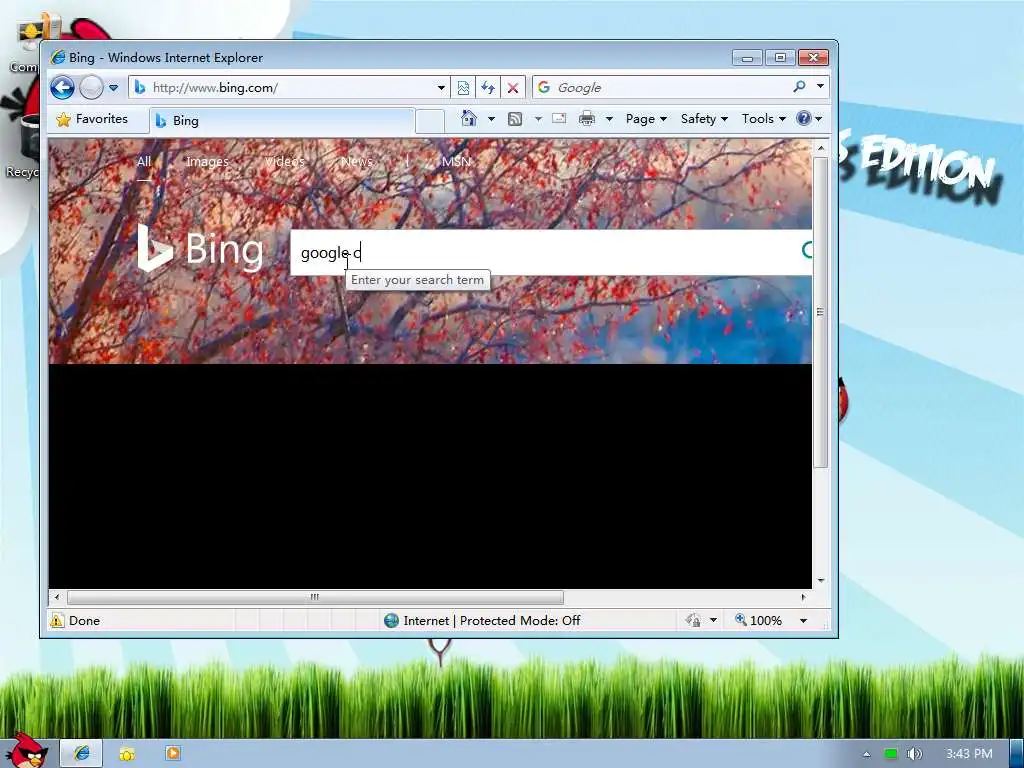Click the warning icon in status bar

tap(57, 620)
